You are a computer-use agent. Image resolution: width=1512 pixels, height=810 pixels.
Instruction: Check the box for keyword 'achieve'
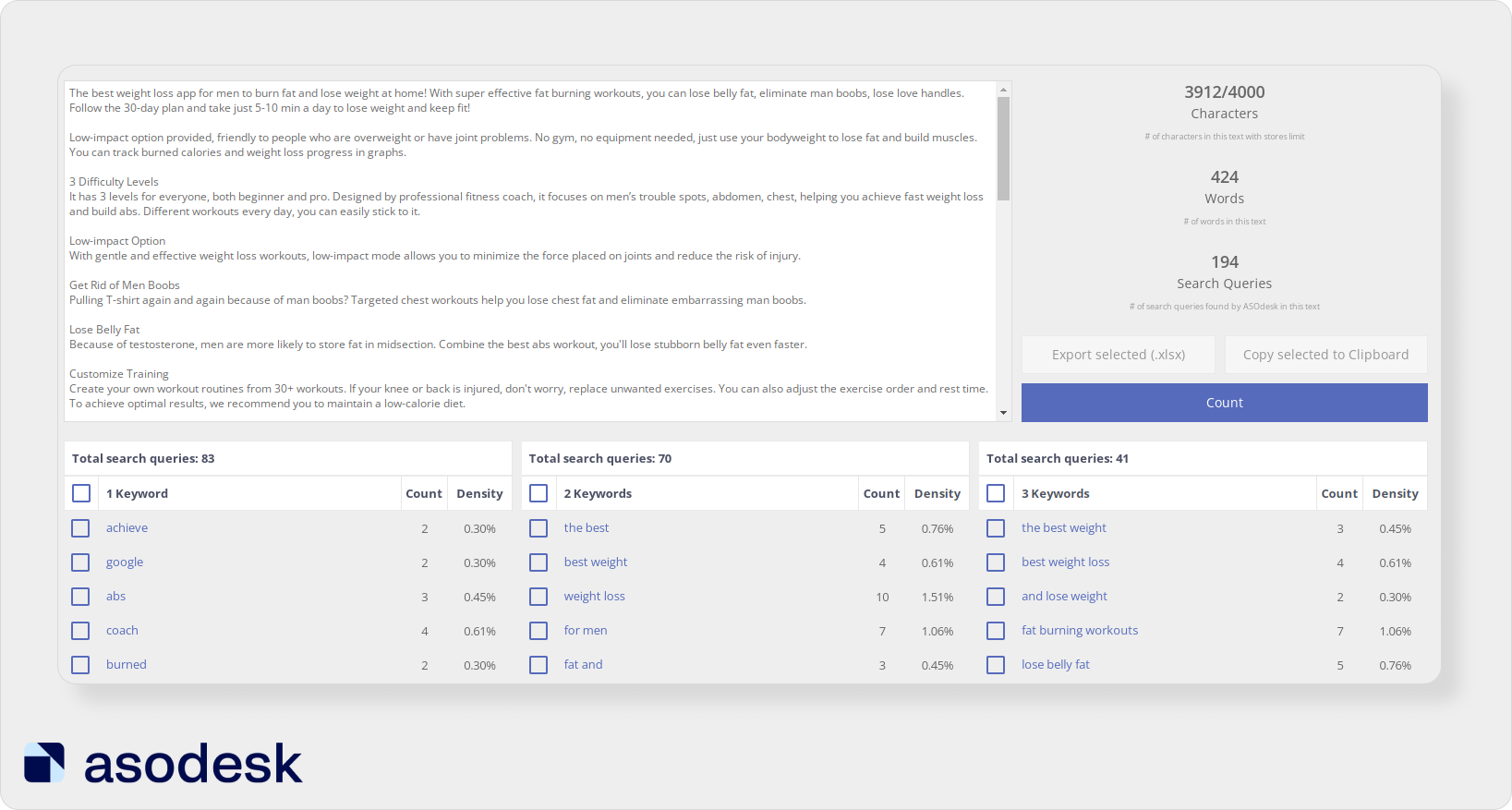81,528
